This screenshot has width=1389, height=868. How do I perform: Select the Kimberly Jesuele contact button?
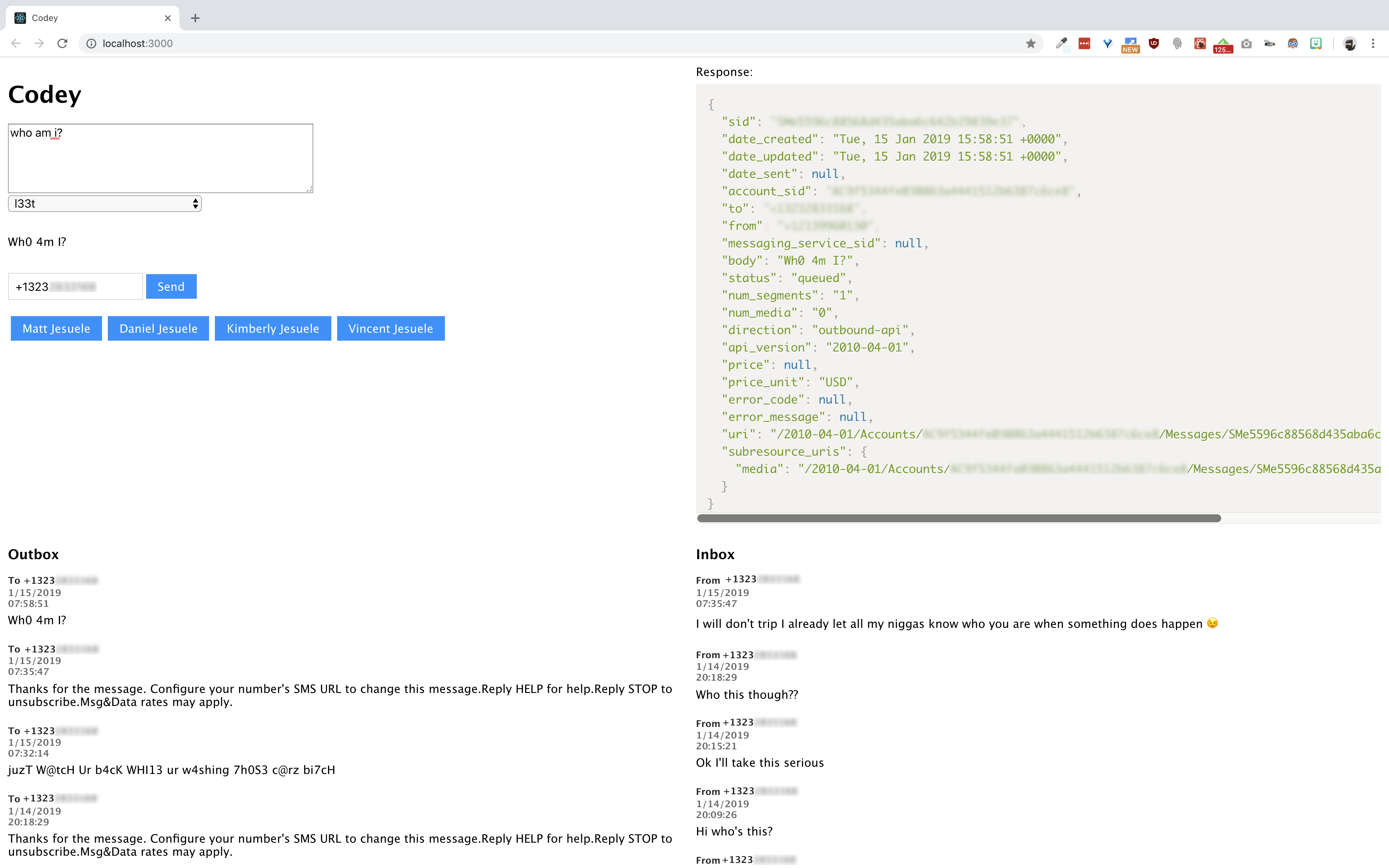point(273,328)
